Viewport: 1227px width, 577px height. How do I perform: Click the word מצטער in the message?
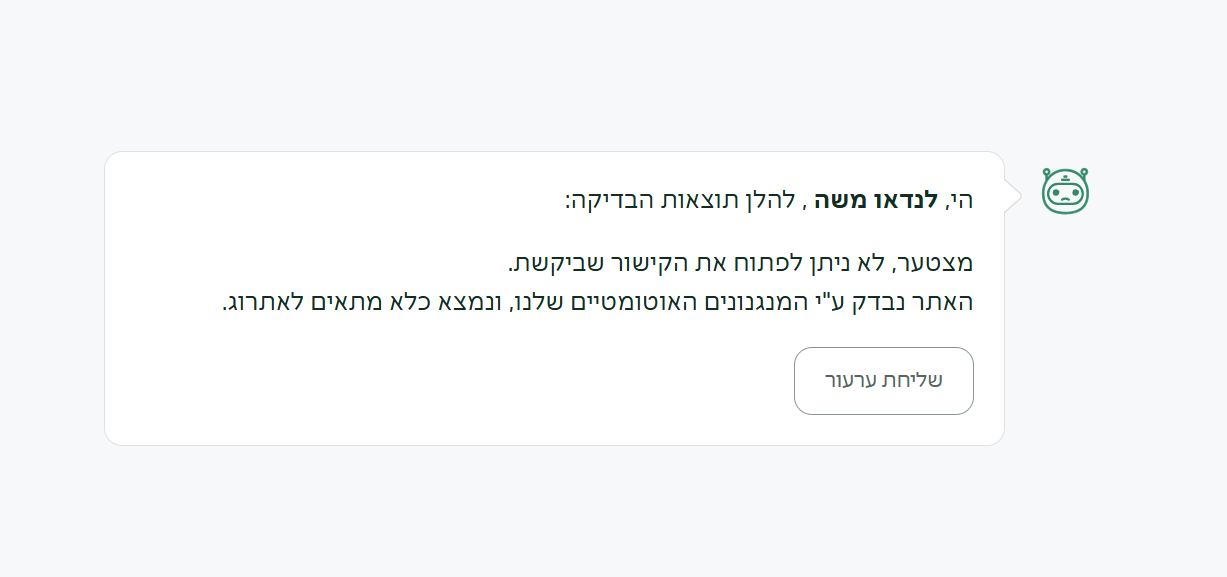tap(935, 263)
